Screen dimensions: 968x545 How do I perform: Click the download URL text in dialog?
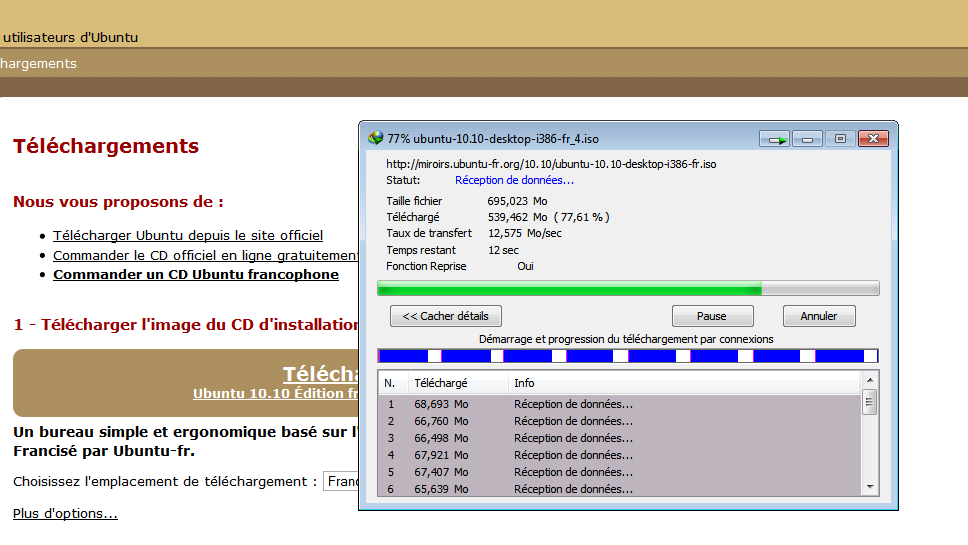tap(551, 164)
